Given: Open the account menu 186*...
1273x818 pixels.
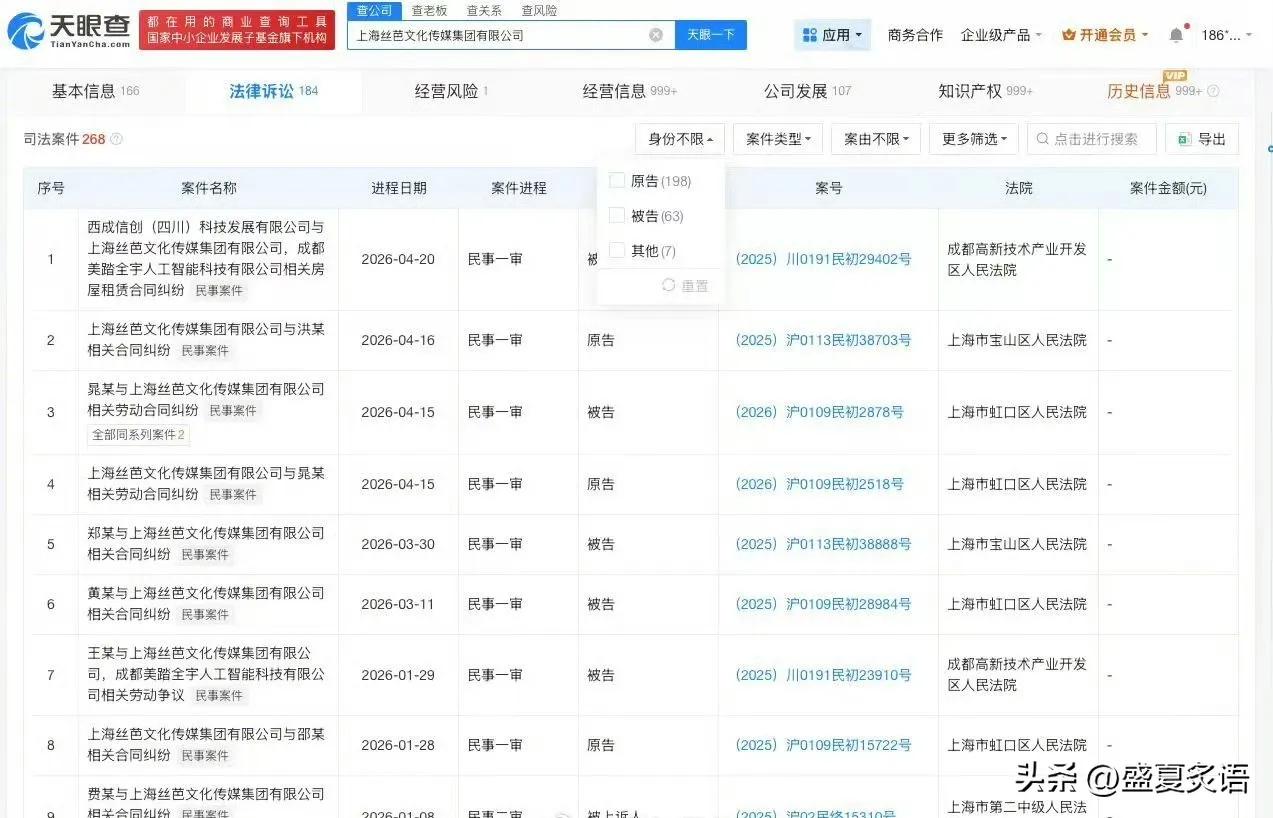Looking at the screenshot, I should click(x=1226, y=35).
